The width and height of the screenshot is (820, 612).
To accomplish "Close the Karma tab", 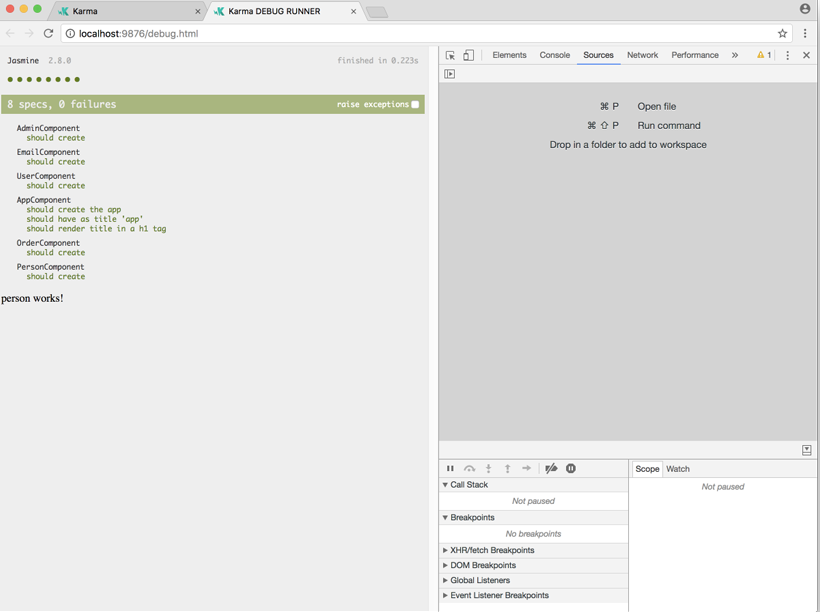I will (x=198, y=11).
